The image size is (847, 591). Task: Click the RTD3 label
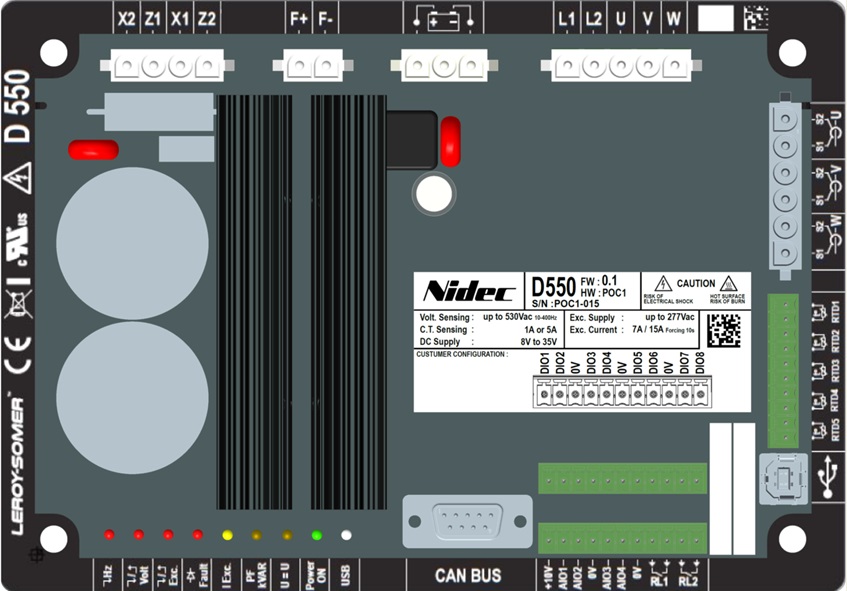click(x=836, y=370)
